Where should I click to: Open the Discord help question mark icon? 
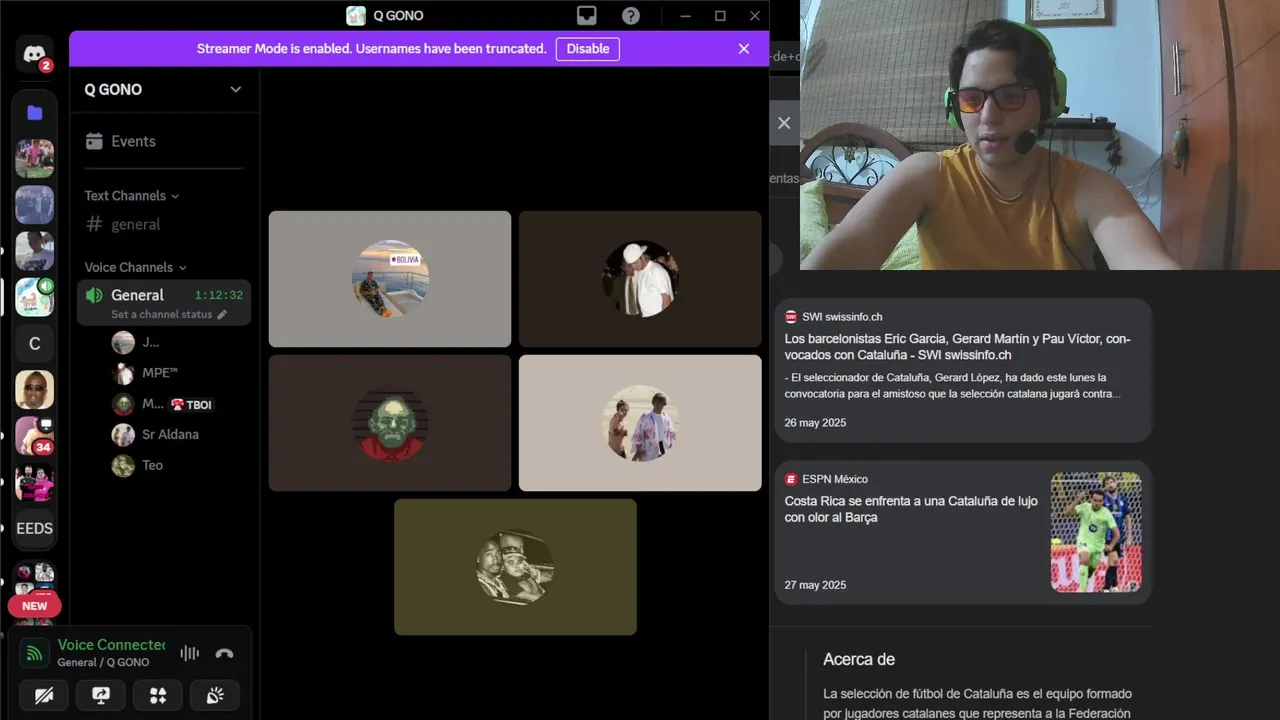click(x=631, y=16)
